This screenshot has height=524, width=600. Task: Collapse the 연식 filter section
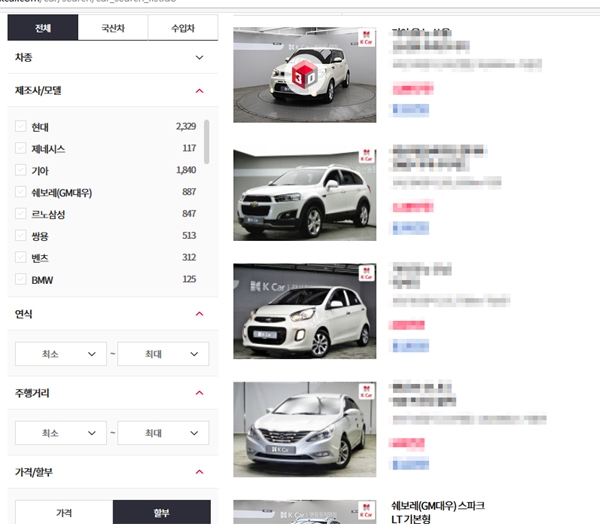(x=199, y=314)
